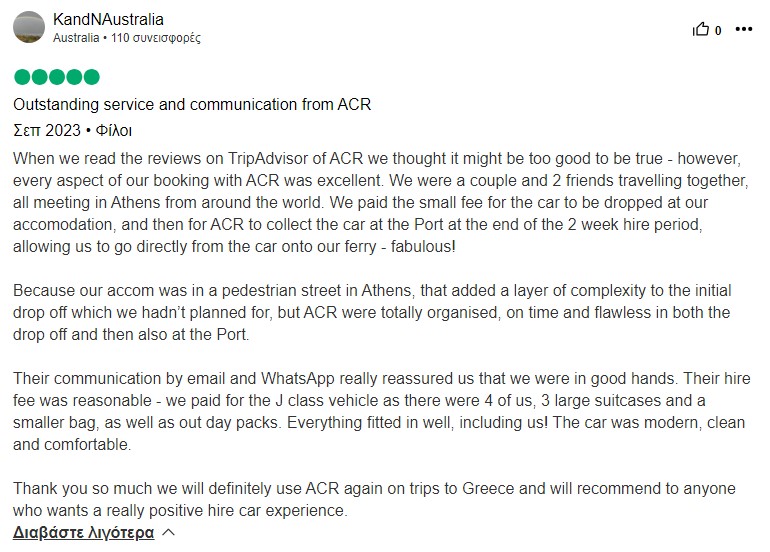Screen dimensions: 770x552
Task: Click the Σεπ 2023 review date
Action: [x=47, y=131]
